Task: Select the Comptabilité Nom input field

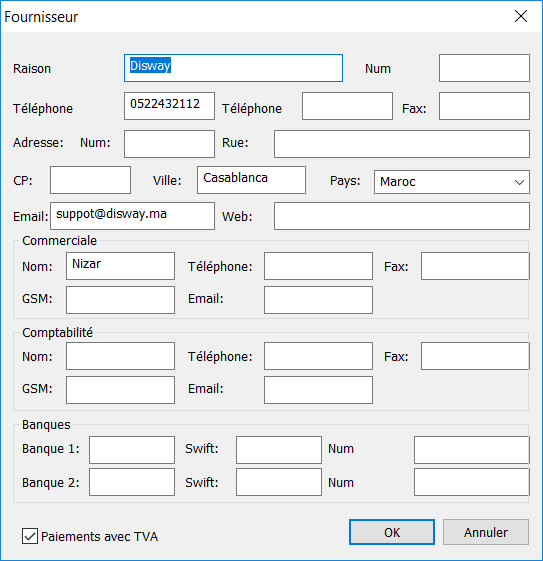Action: click(120, 356)
